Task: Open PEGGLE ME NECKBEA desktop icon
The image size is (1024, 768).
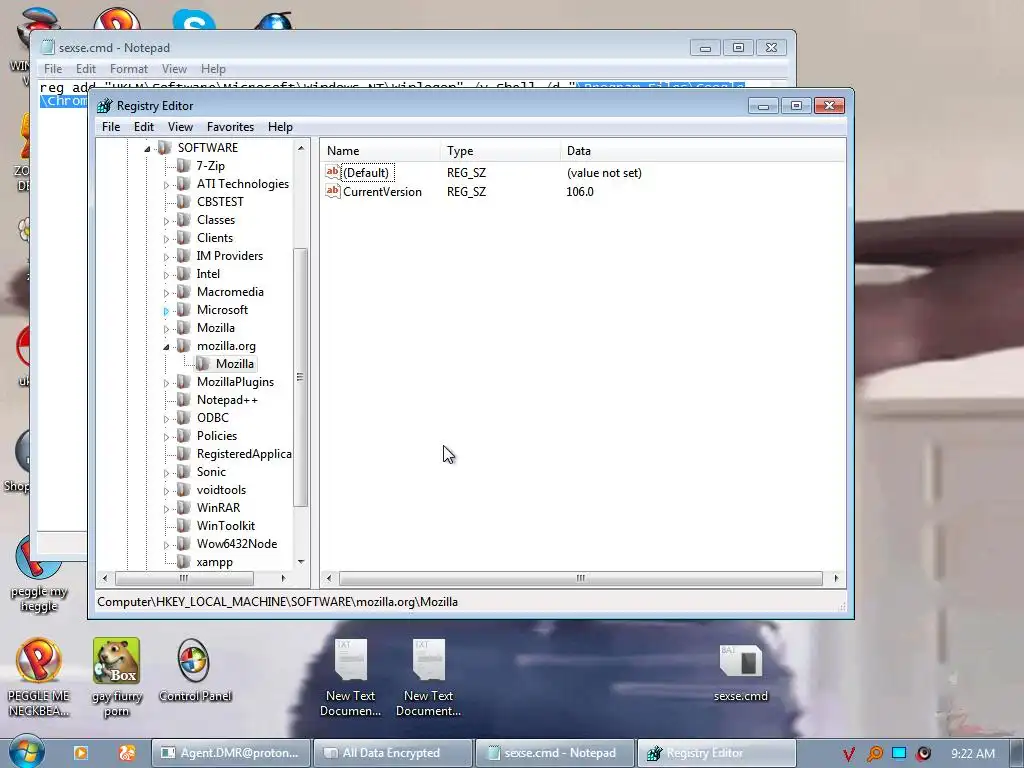Action: click(39, 660)
